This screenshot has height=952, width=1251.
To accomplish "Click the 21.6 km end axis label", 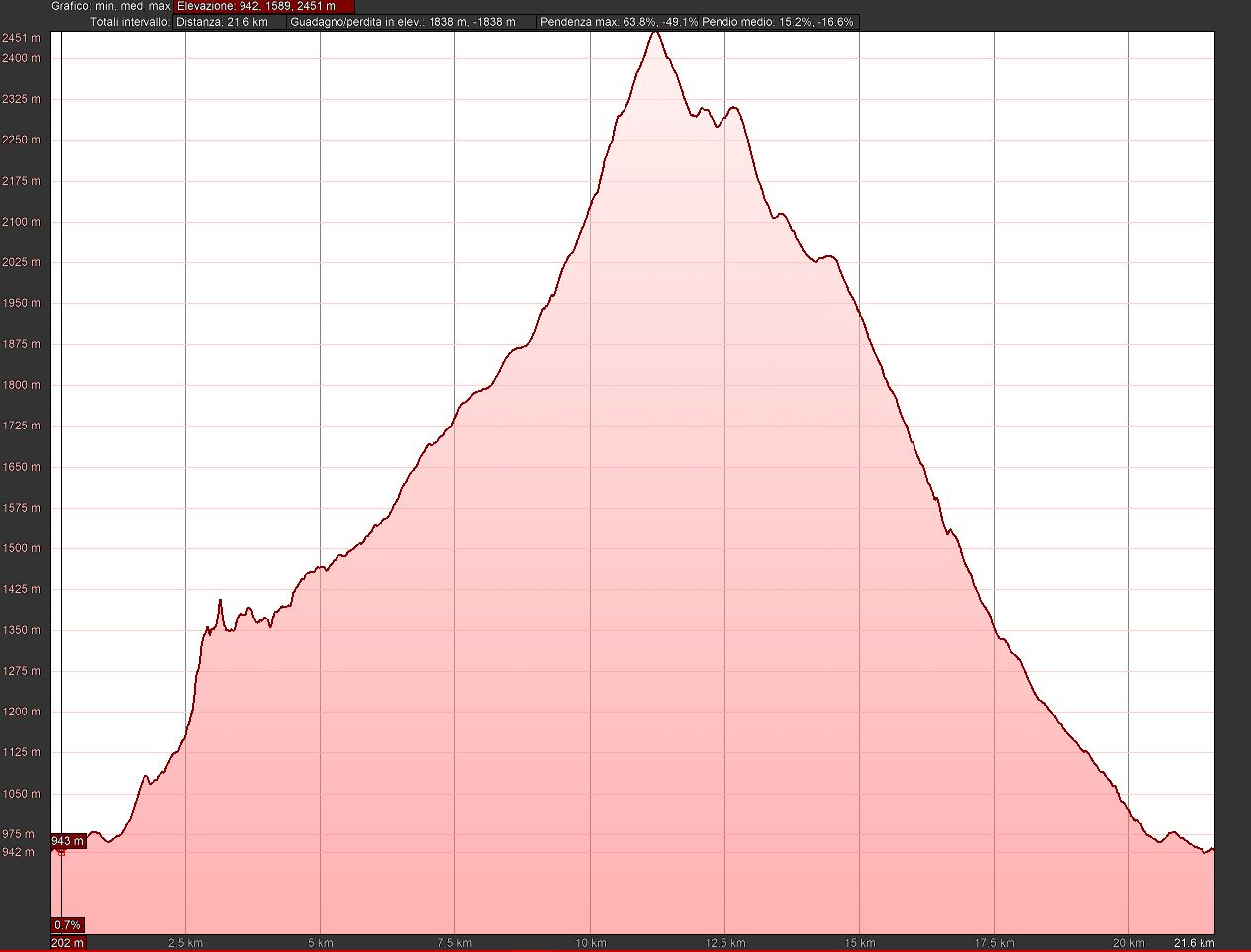I will pos(1194,943).
